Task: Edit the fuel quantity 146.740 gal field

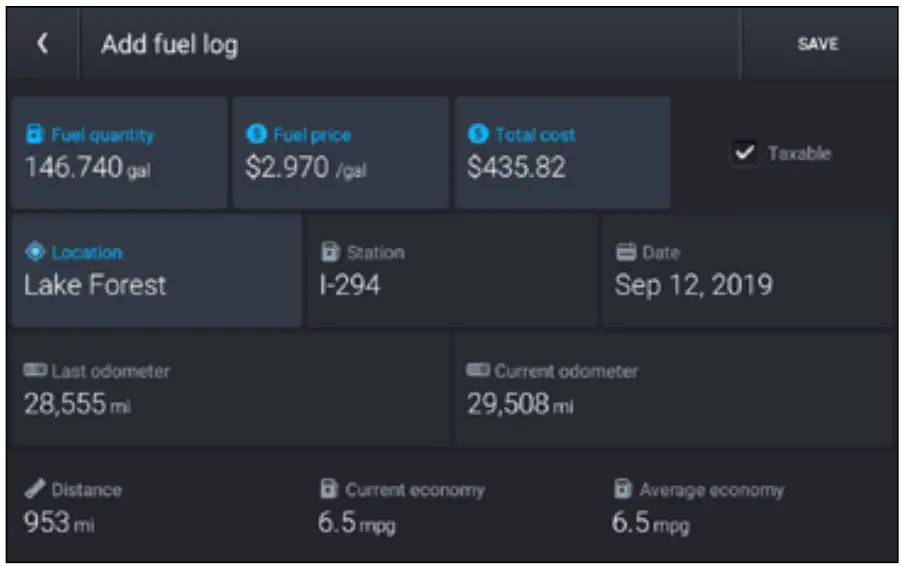Action: 118,153
